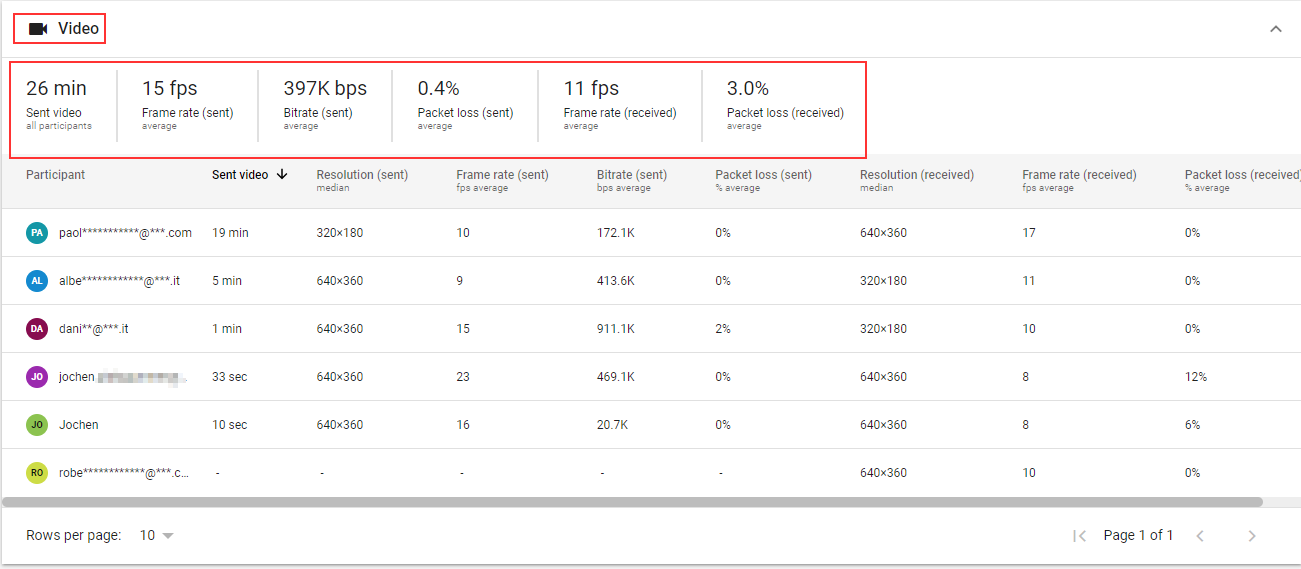This screenshot has width=1301, height=569.
Task: Click the Frame rate (sent) column header
Action: [x=502, y=180]
